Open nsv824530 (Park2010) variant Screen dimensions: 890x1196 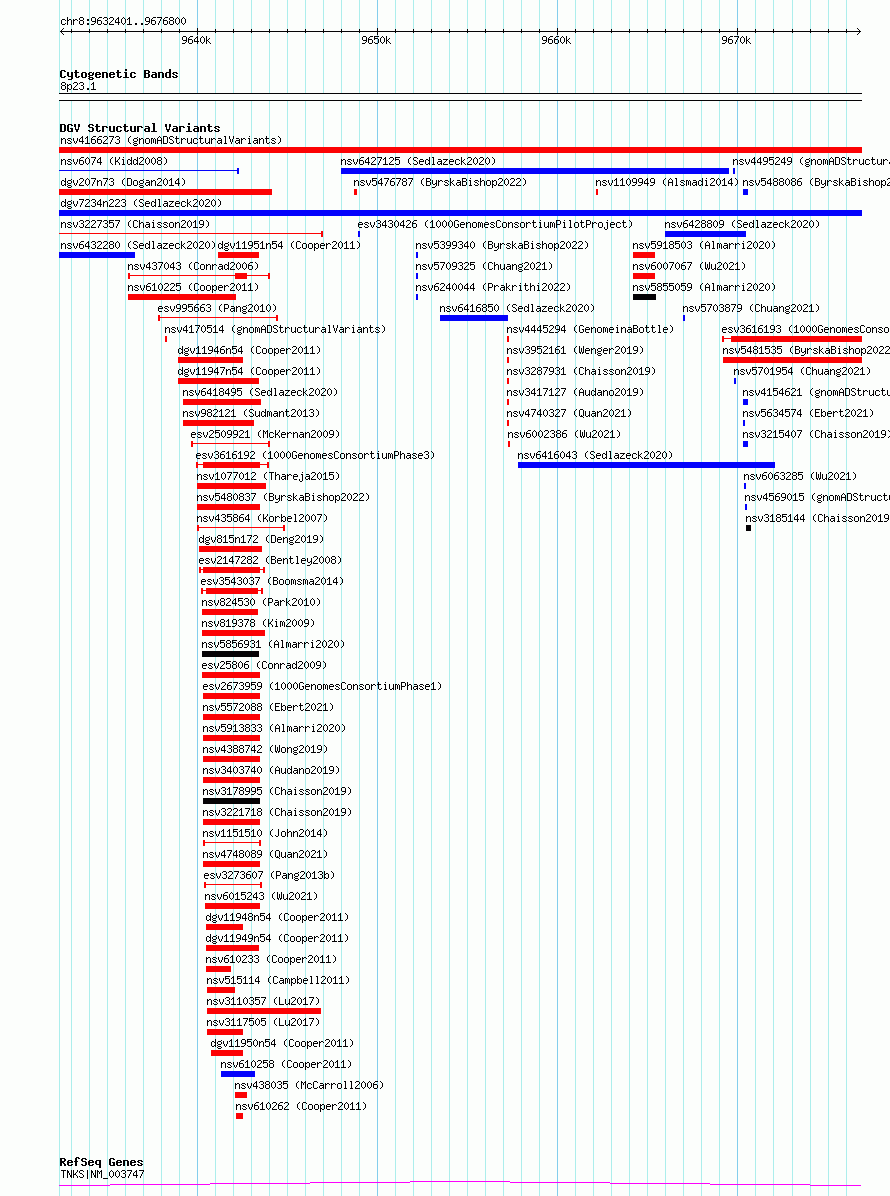tap(262, 603)
